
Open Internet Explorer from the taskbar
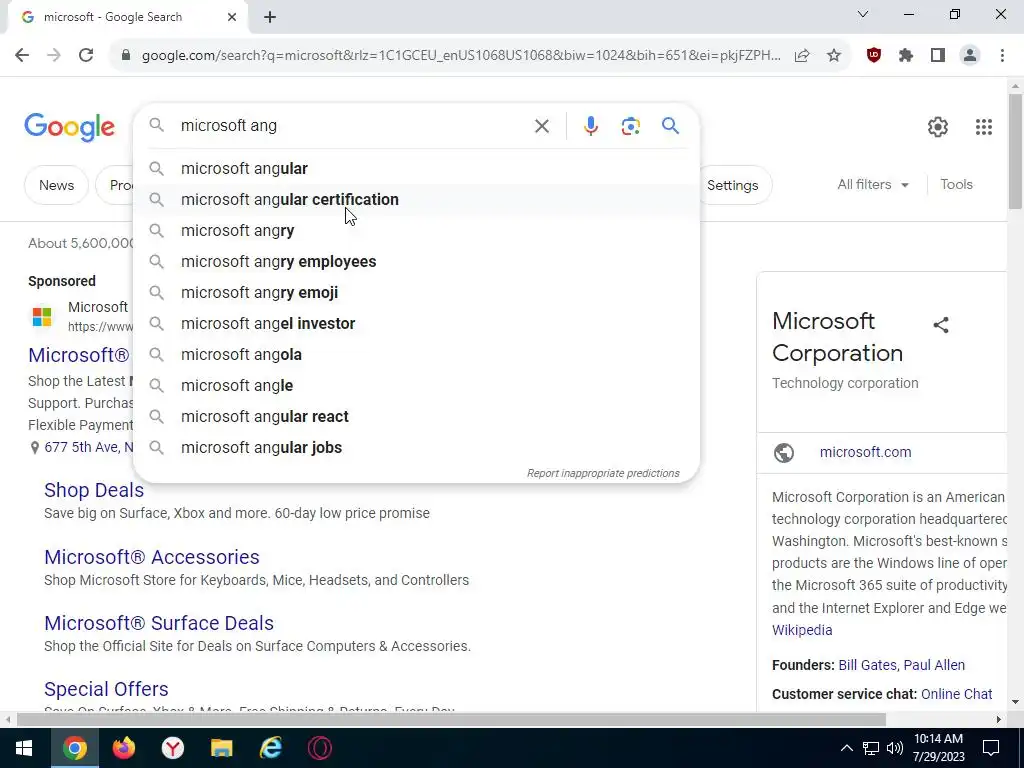point(270,748)
